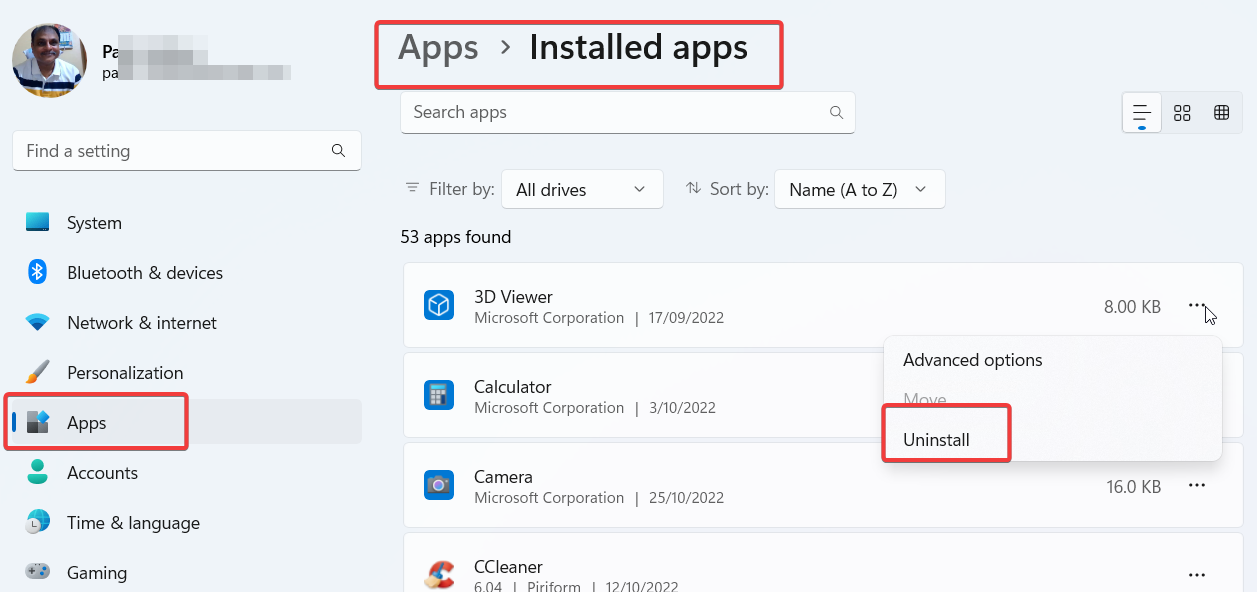Image resolution: width=1257 pixels, height=592 pixels.
Task: Open the All drives filter dropdown
Action: (x=582, y=189)
